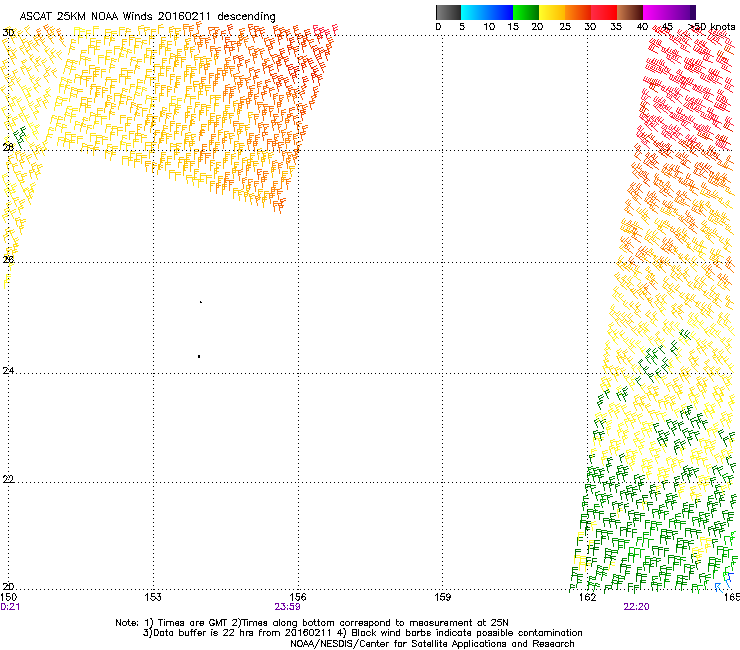The image size is (740, 650).
Task: Click the upper black dot near 154W
Action: pyautogui.click(x=201, y=302)
